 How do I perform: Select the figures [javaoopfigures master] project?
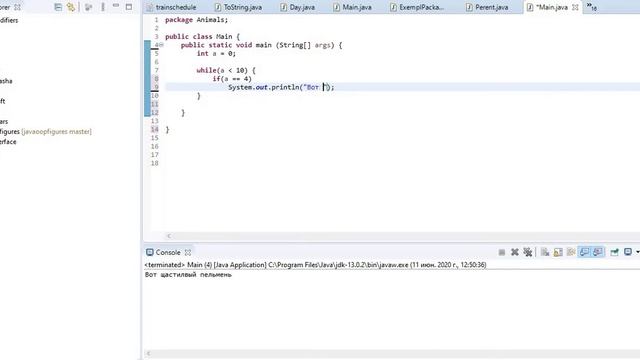[x=46, y=131]
